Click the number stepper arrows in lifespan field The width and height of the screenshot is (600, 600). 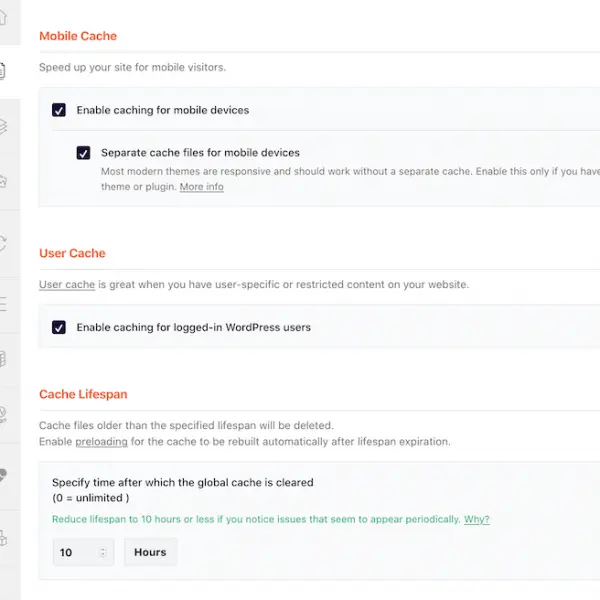[x=103, y=552]
